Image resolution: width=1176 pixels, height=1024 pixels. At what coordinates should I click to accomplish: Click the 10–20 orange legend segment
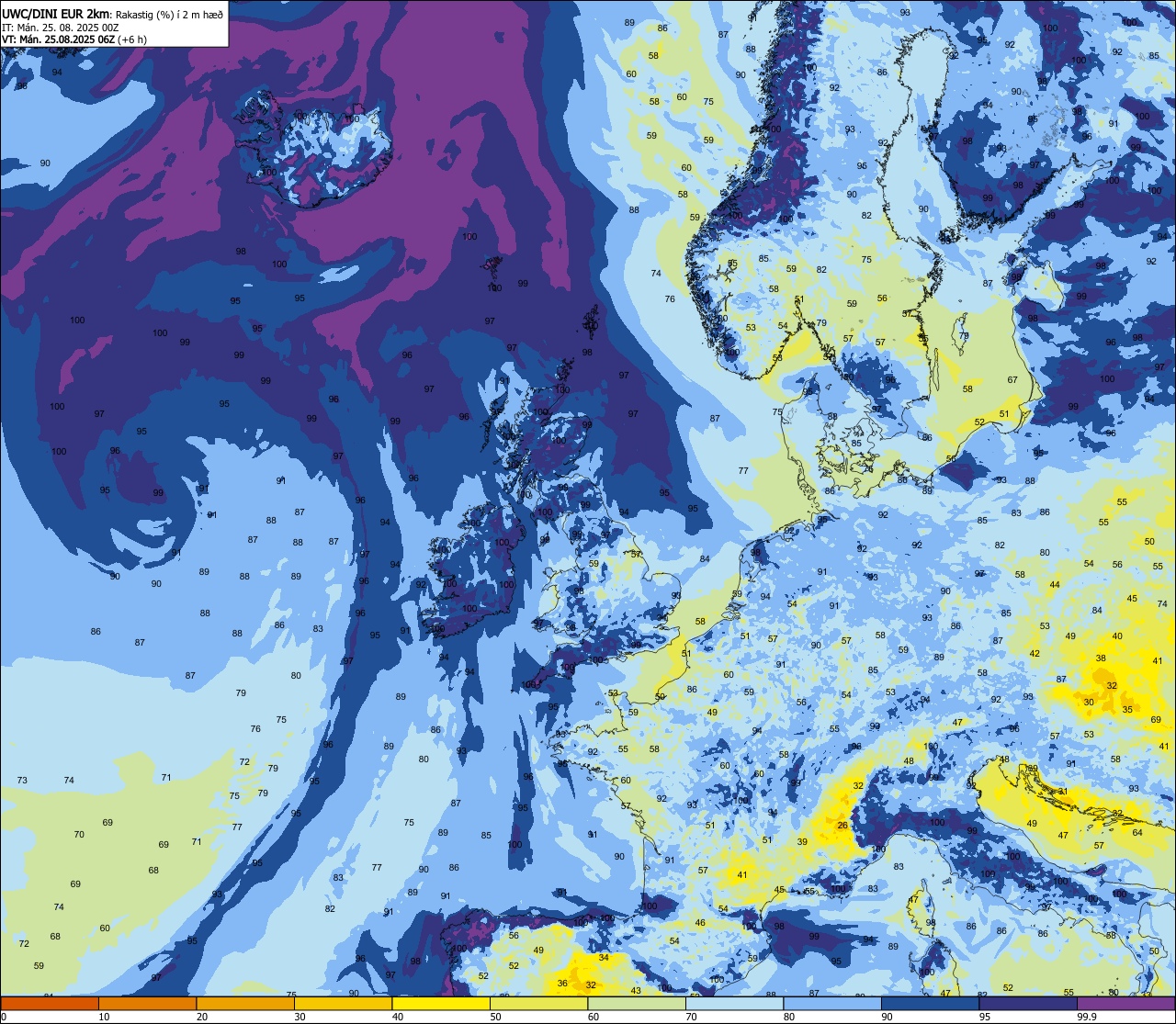(147, 1003)
